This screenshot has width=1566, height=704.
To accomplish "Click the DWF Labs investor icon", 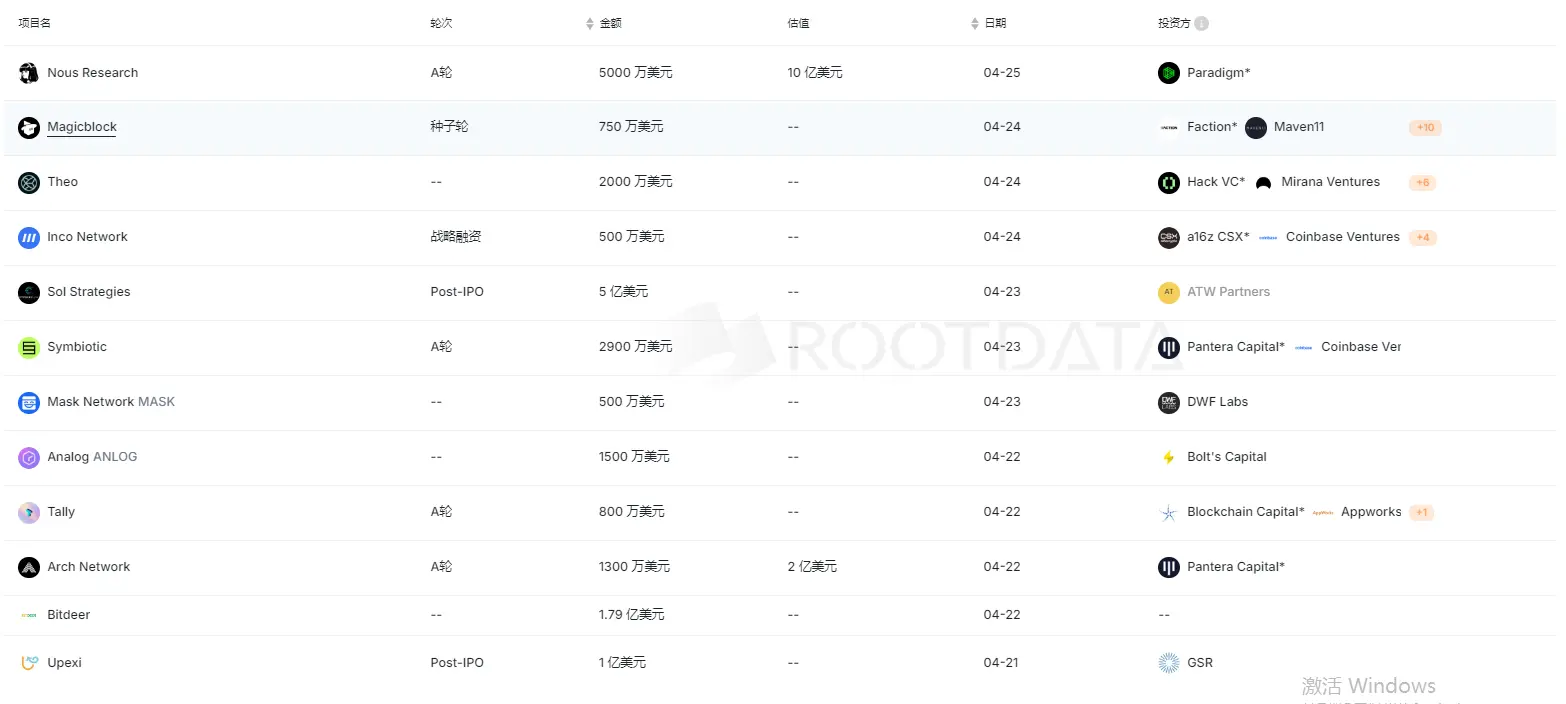I will pyautogui.click(x=1168, y=402).
